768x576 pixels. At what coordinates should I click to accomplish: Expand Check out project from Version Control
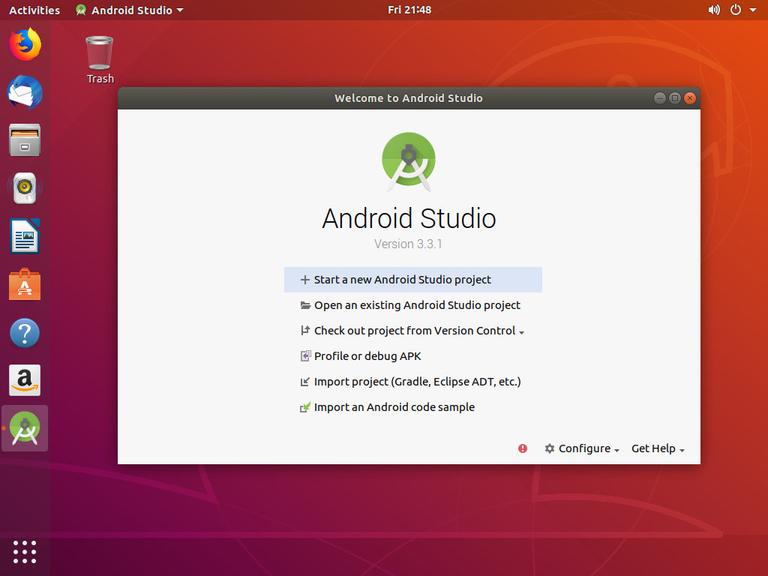(412, 331)
